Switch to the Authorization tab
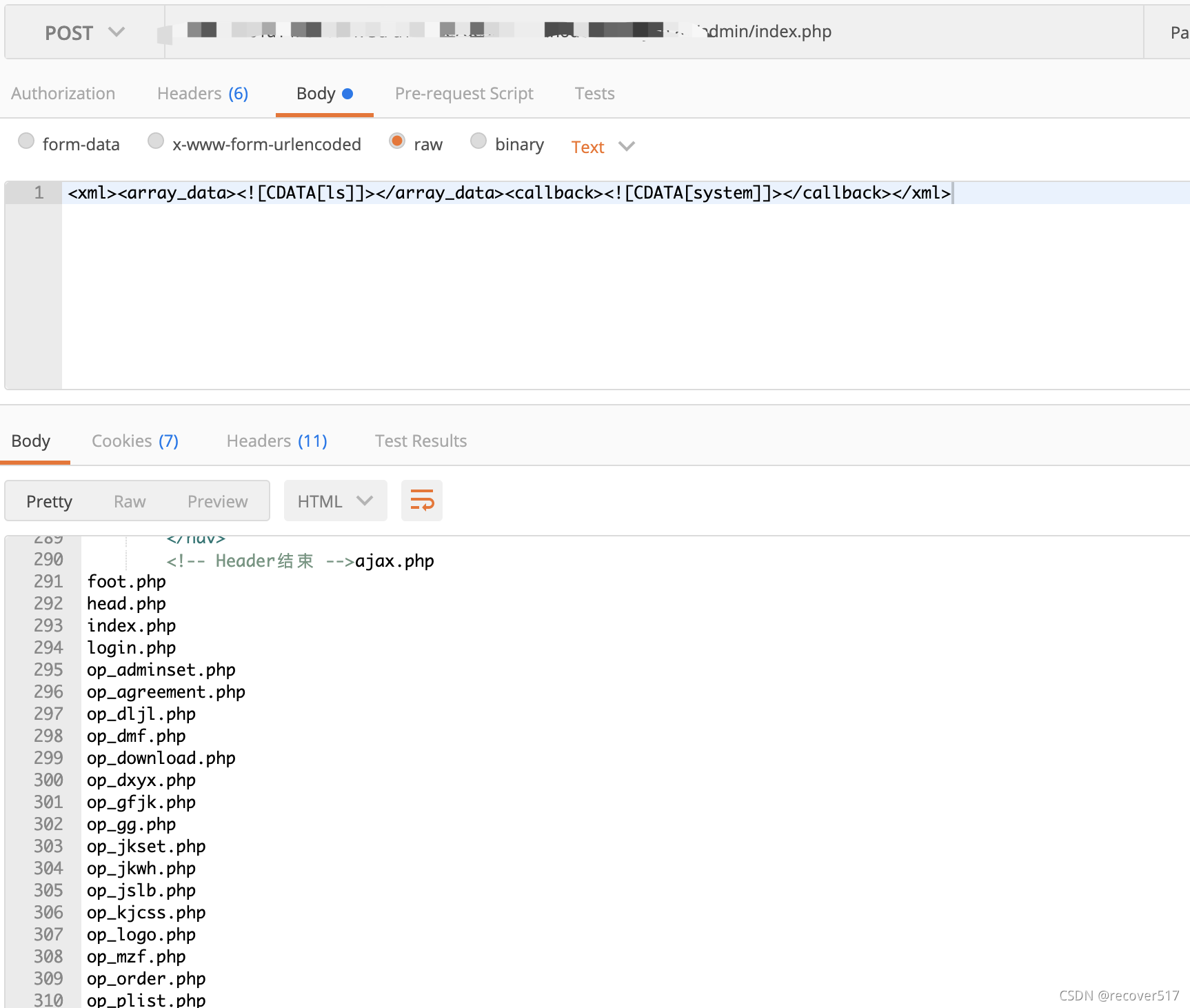This screenshot has width=1190, height=1008. pos(63,93)
